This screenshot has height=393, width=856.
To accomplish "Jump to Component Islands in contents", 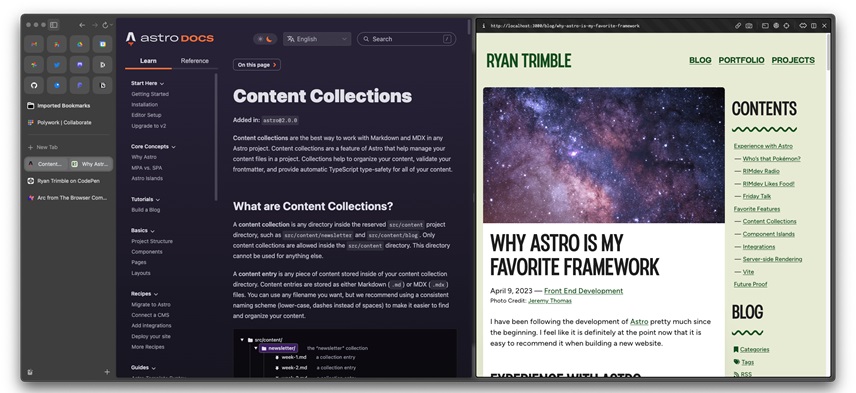I will (x=768, y=234).
